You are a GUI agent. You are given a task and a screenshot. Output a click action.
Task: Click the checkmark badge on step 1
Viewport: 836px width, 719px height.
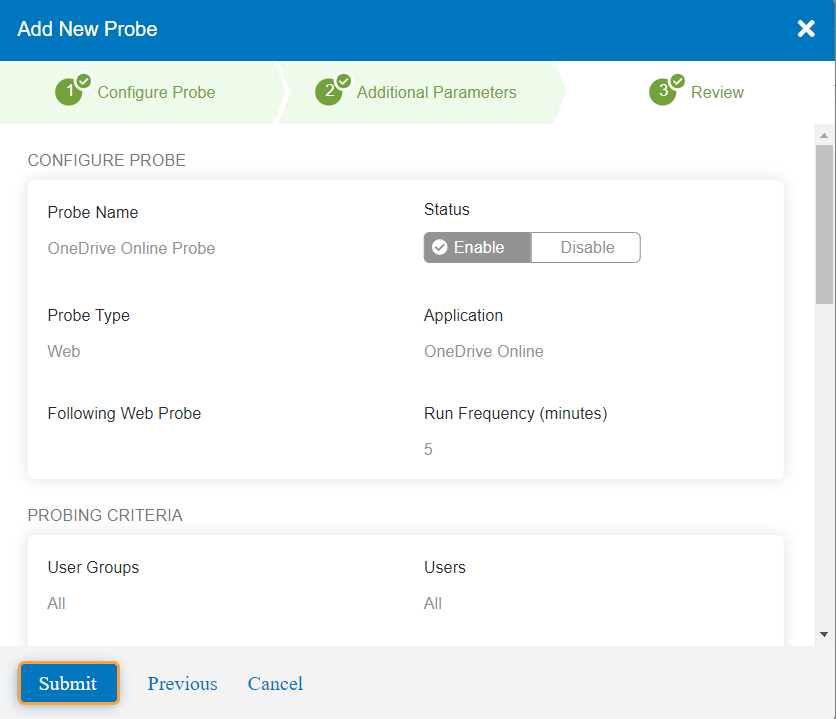tap(83, 79)
